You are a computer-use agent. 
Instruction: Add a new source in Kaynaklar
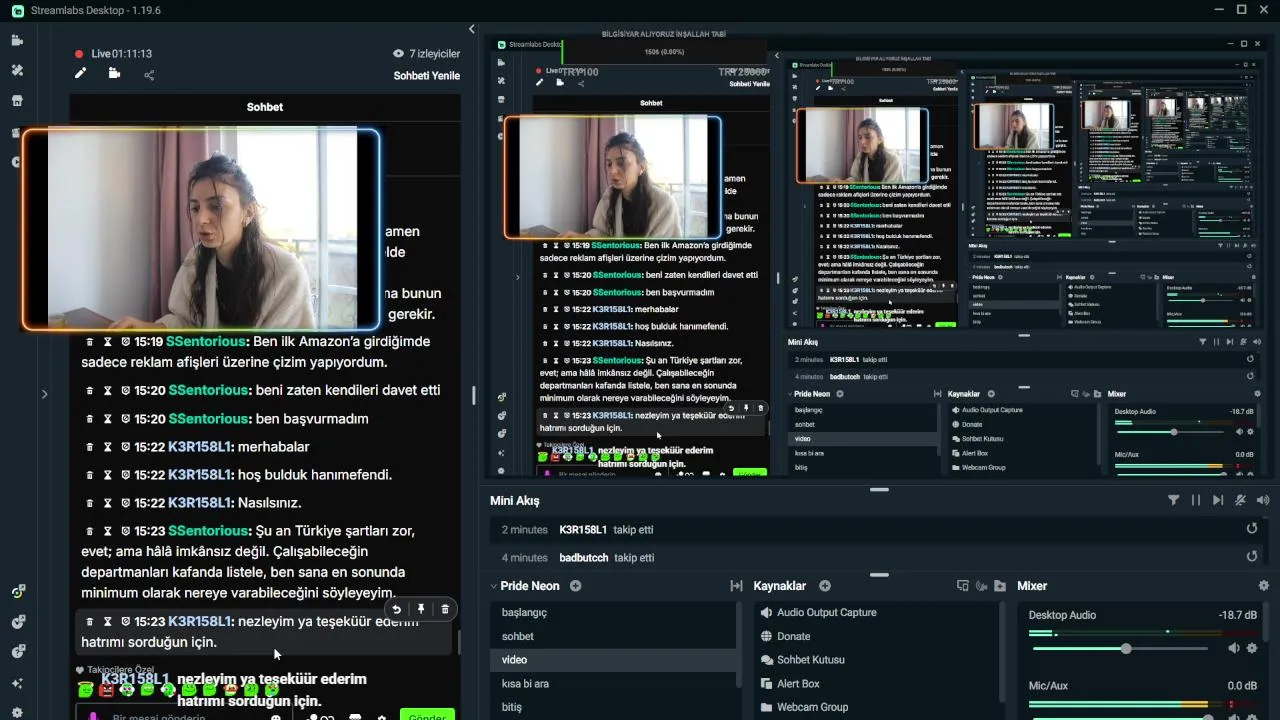click(825, 586)
